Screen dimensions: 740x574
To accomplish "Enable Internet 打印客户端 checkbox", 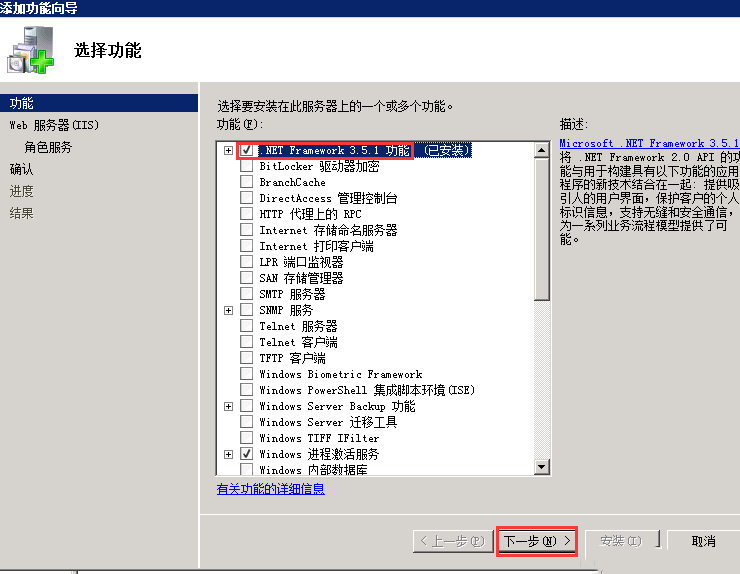I will click(246, 246).
